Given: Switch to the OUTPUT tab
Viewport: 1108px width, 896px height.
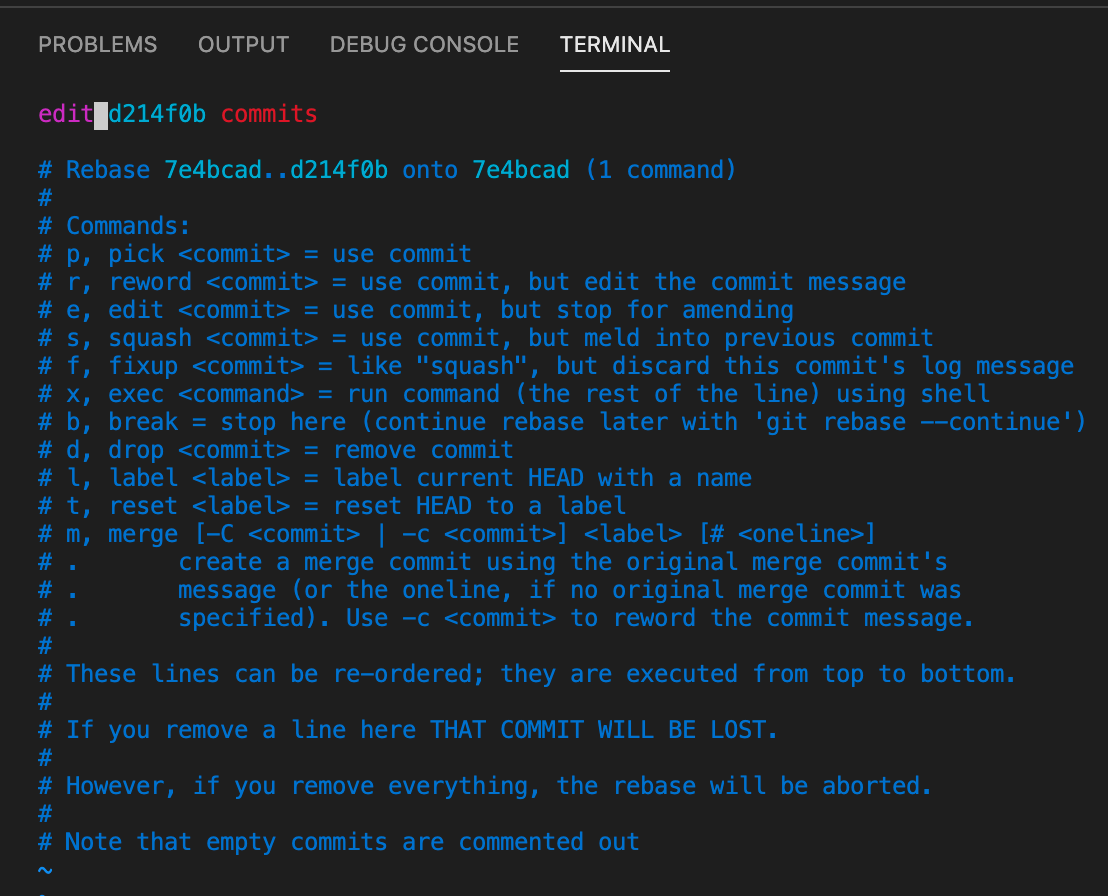Looking at the screenshot, I should (243, 44).
